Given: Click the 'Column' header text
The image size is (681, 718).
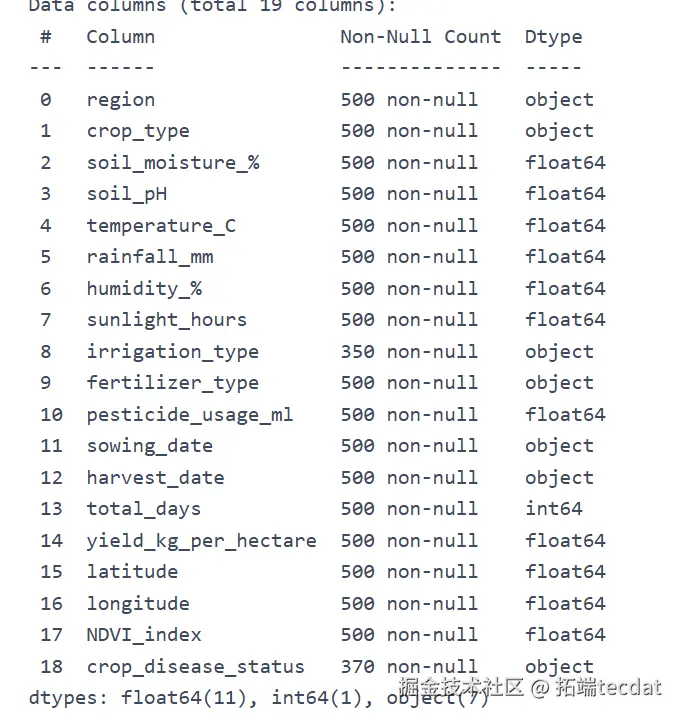Looking at the screenshot, I should point(120,37).
